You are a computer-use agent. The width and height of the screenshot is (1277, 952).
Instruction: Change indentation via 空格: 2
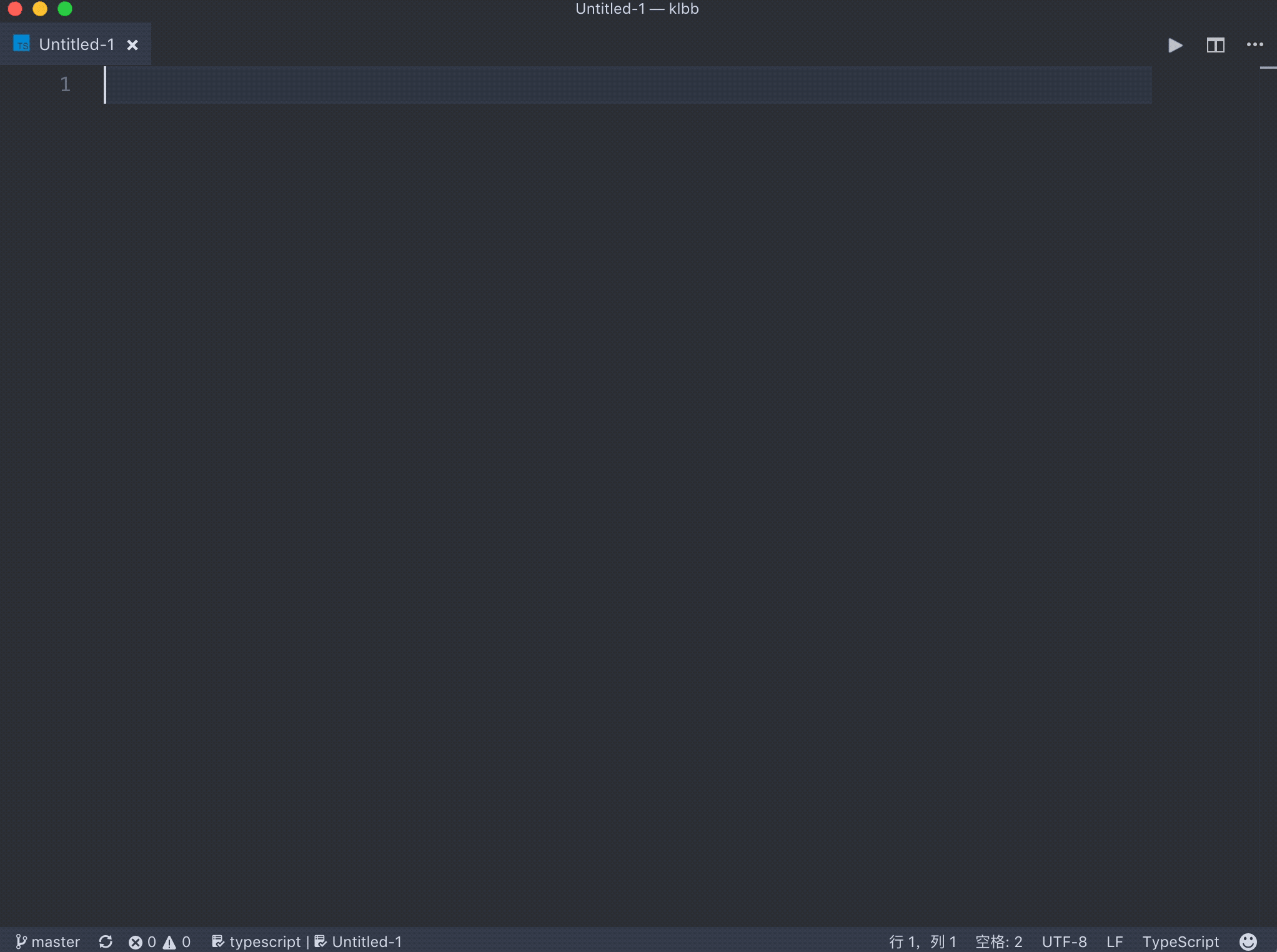click(x=999, y=941)
